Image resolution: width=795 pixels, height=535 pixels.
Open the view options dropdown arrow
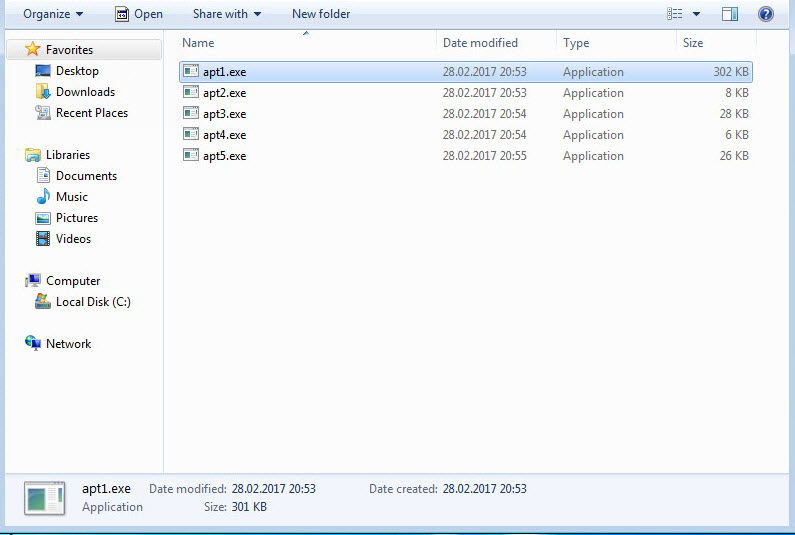pos(696,14)
